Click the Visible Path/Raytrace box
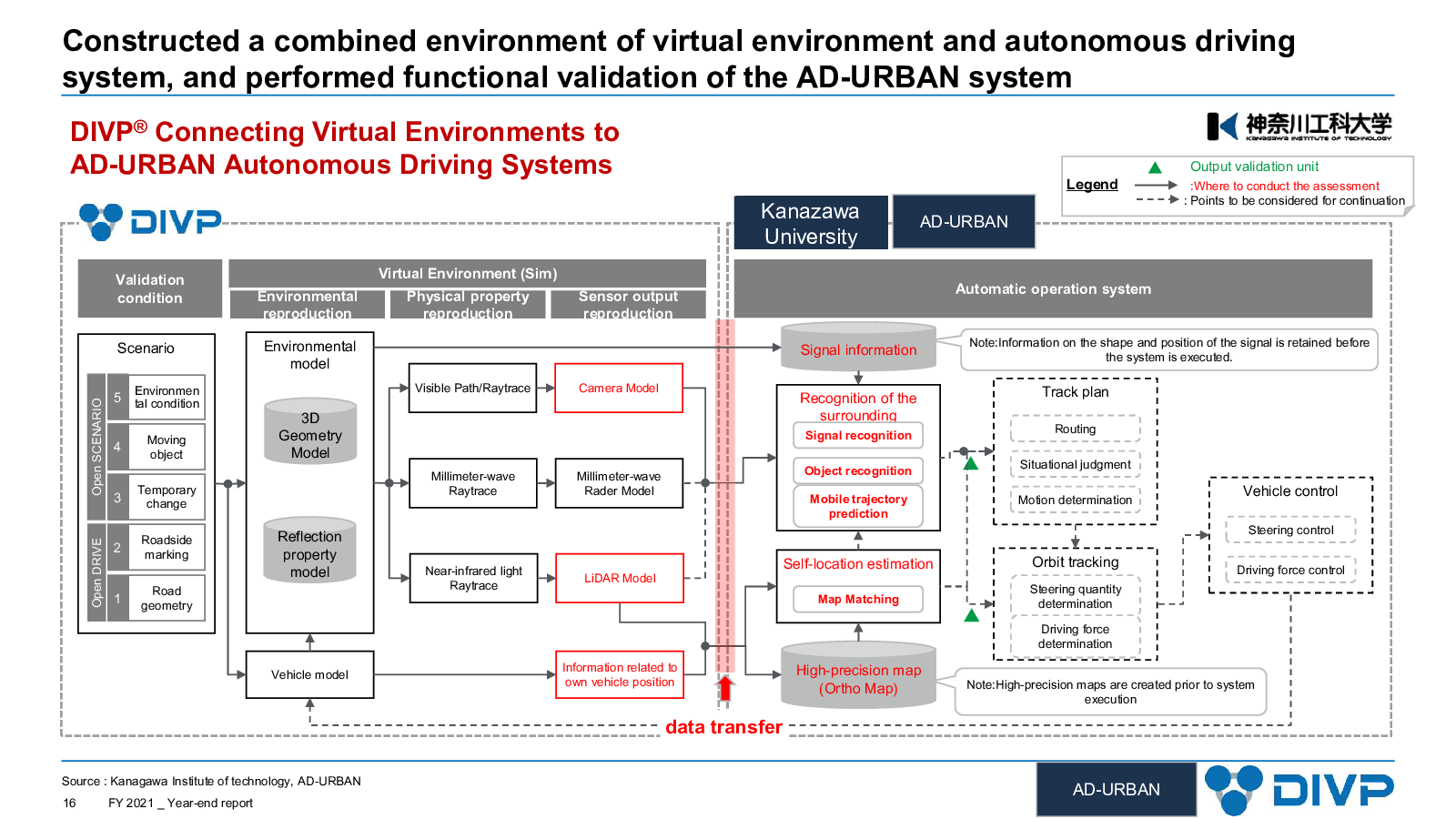Screen dimensions: 1456x819 click(x=472, y=388)
